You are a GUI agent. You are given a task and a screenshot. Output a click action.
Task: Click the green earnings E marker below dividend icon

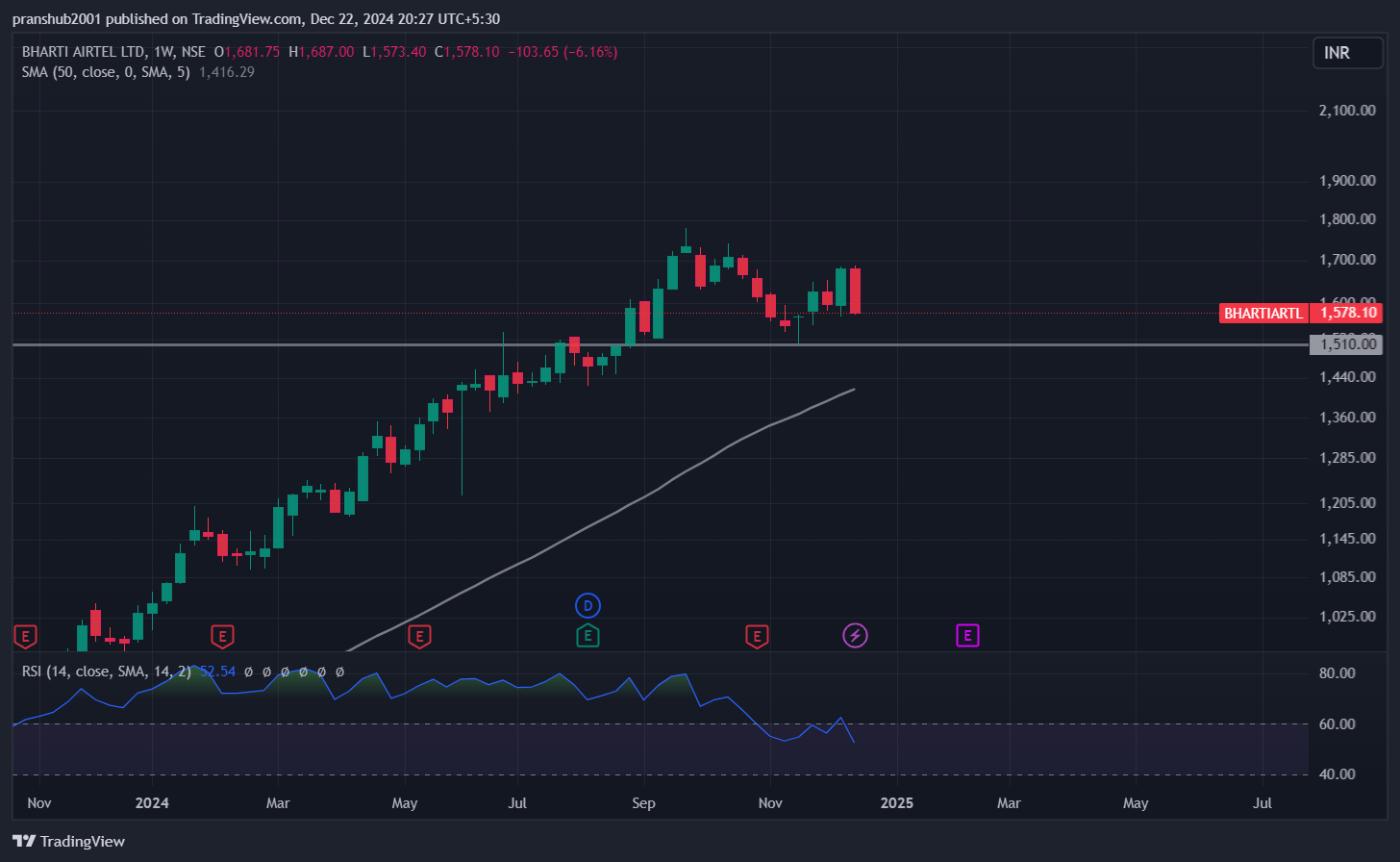click(587, 636)
